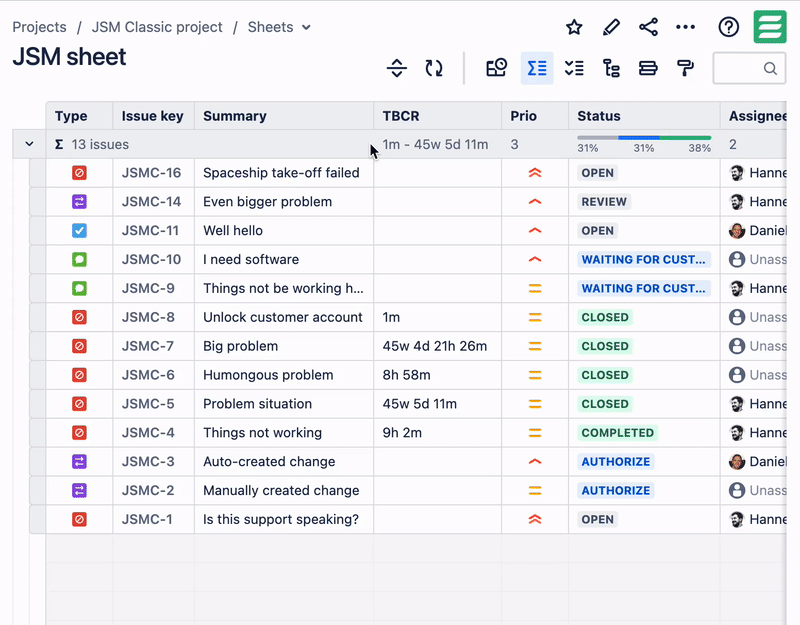
Task: Click AUTHORIZE status of JSMC-2
Action: [x=616, y=490]
